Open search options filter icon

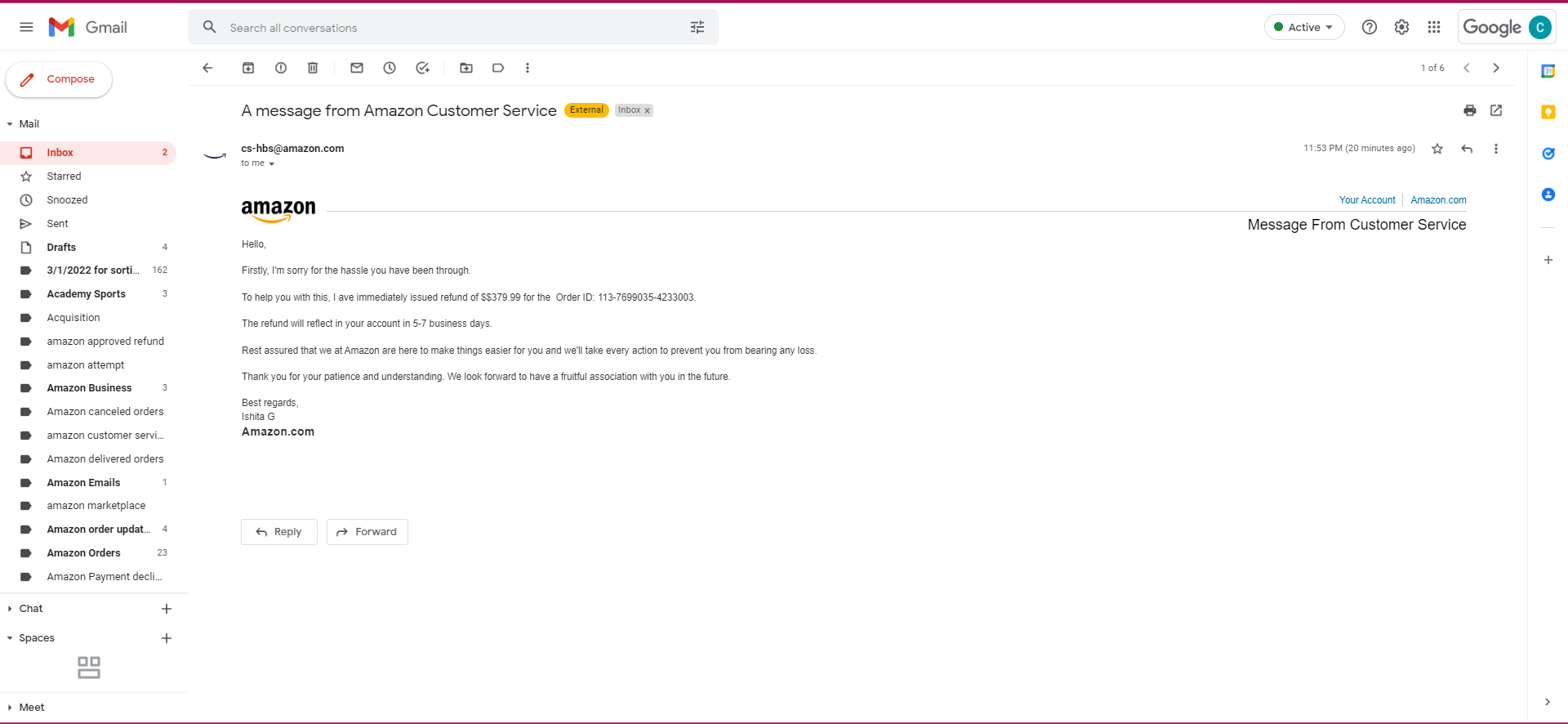[697, 28]
